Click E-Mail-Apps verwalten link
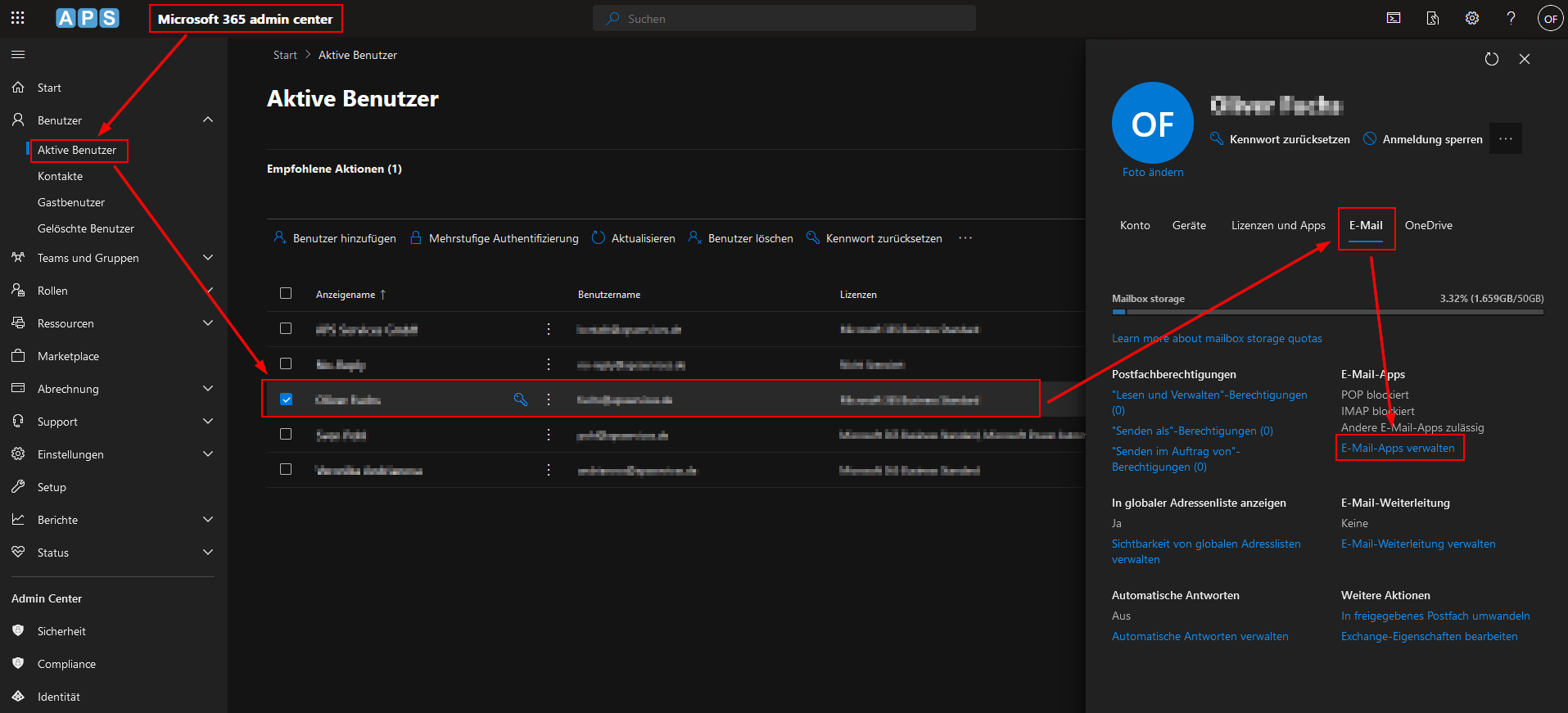The image size is (1568, 713). (x=1398, y=449)
